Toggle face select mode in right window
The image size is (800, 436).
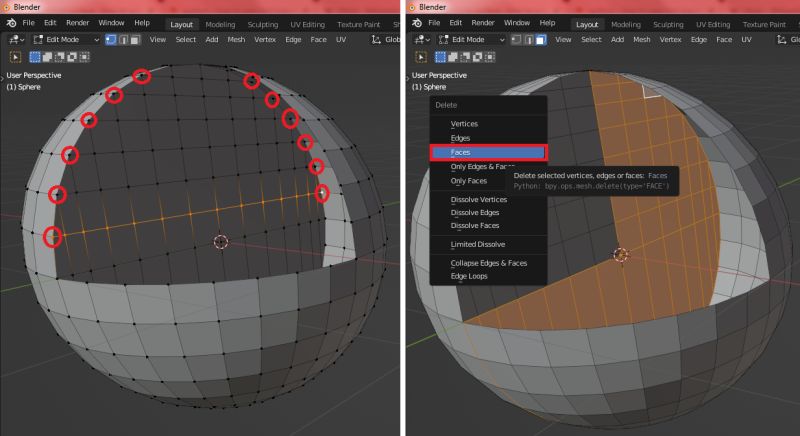point(541,39)
